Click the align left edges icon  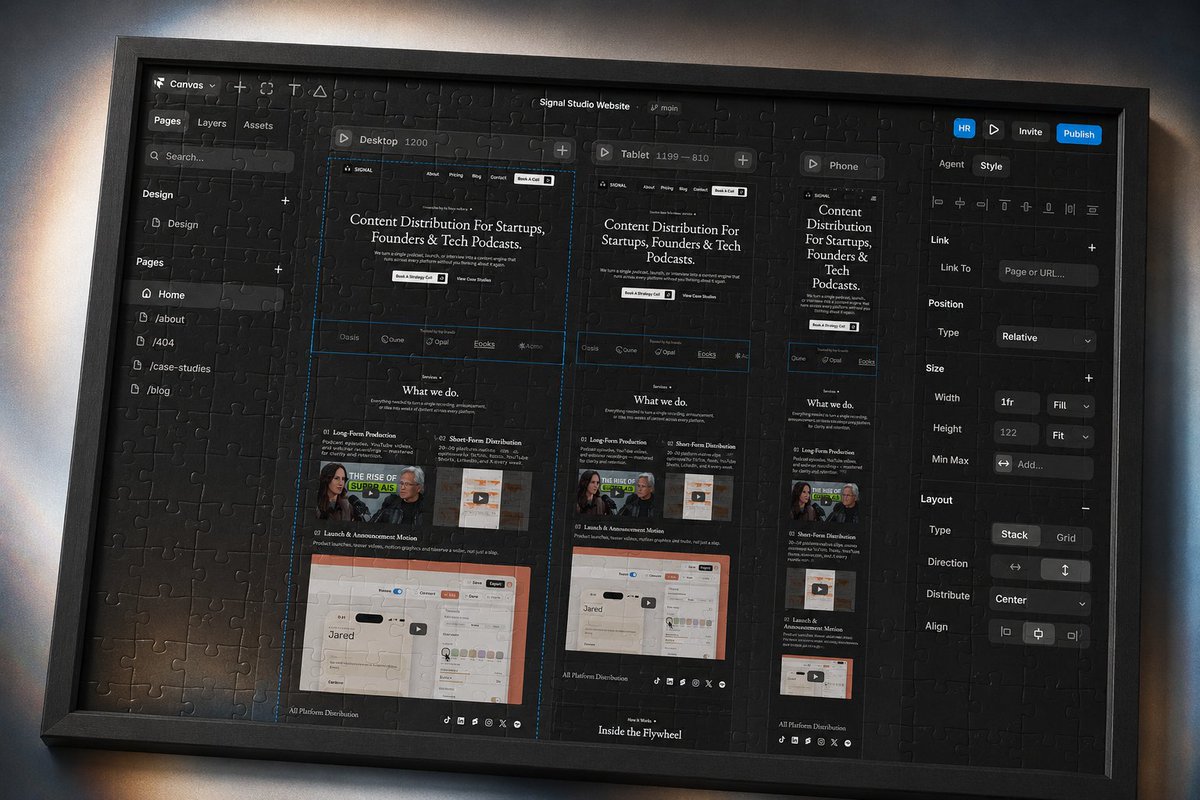(938, 202)
